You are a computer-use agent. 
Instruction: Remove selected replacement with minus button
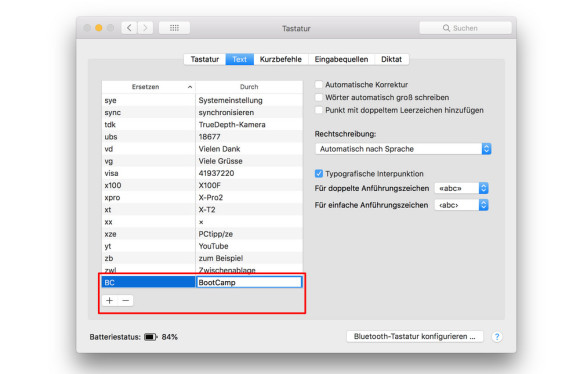point(126,300)
